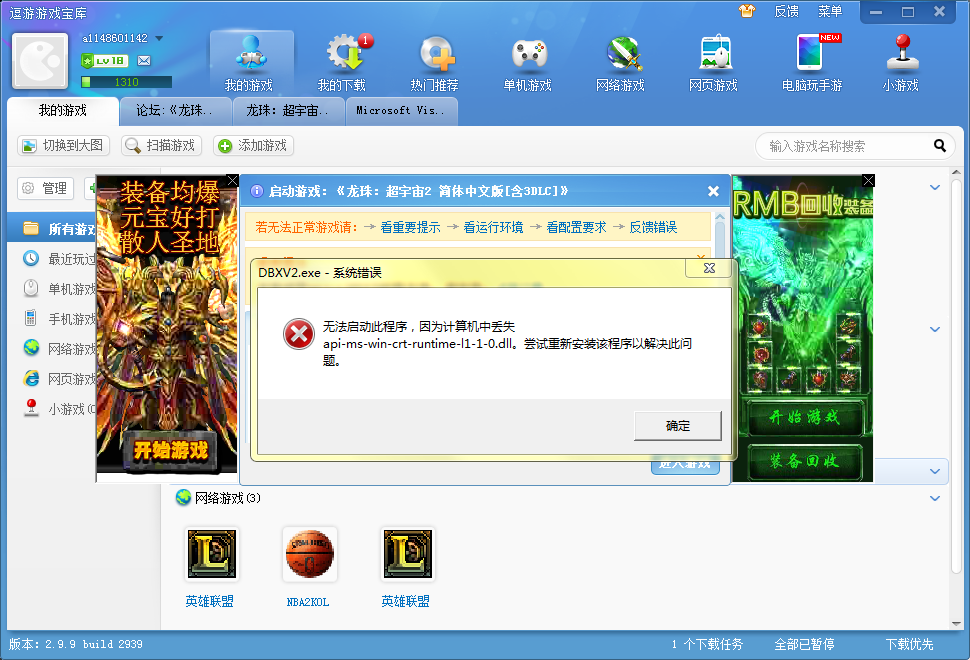Open the 看配置要求 link

click(x=576, y=227)
